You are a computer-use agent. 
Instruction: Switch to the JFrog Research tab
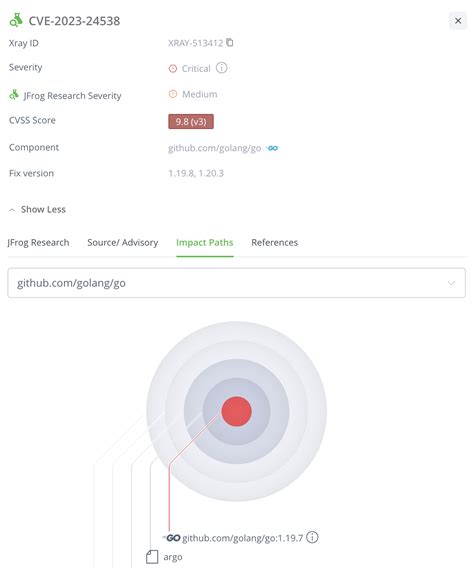click(x=38, y=242)
